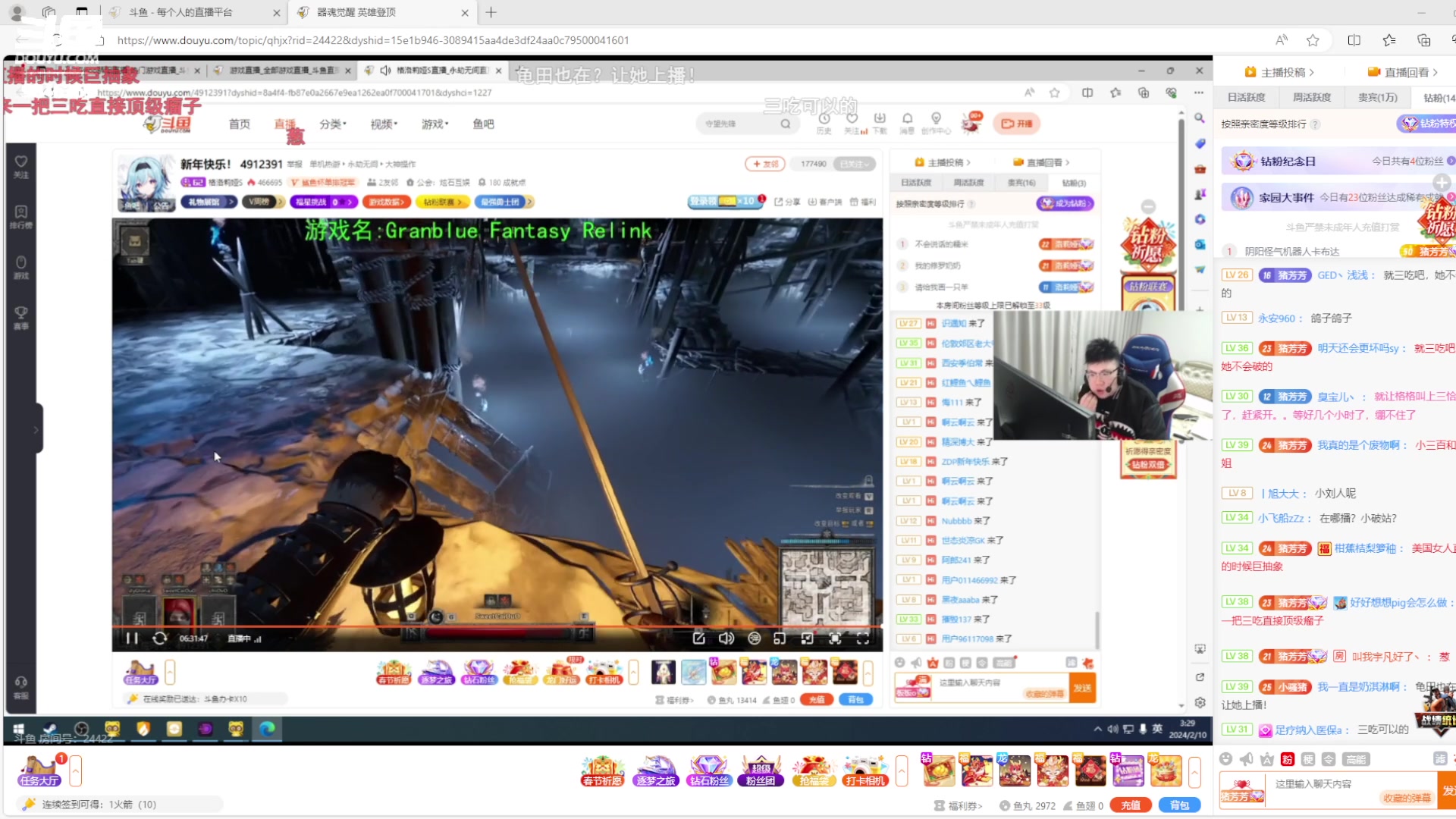Open the 福利券 link in the outer page

click(959, 805)
